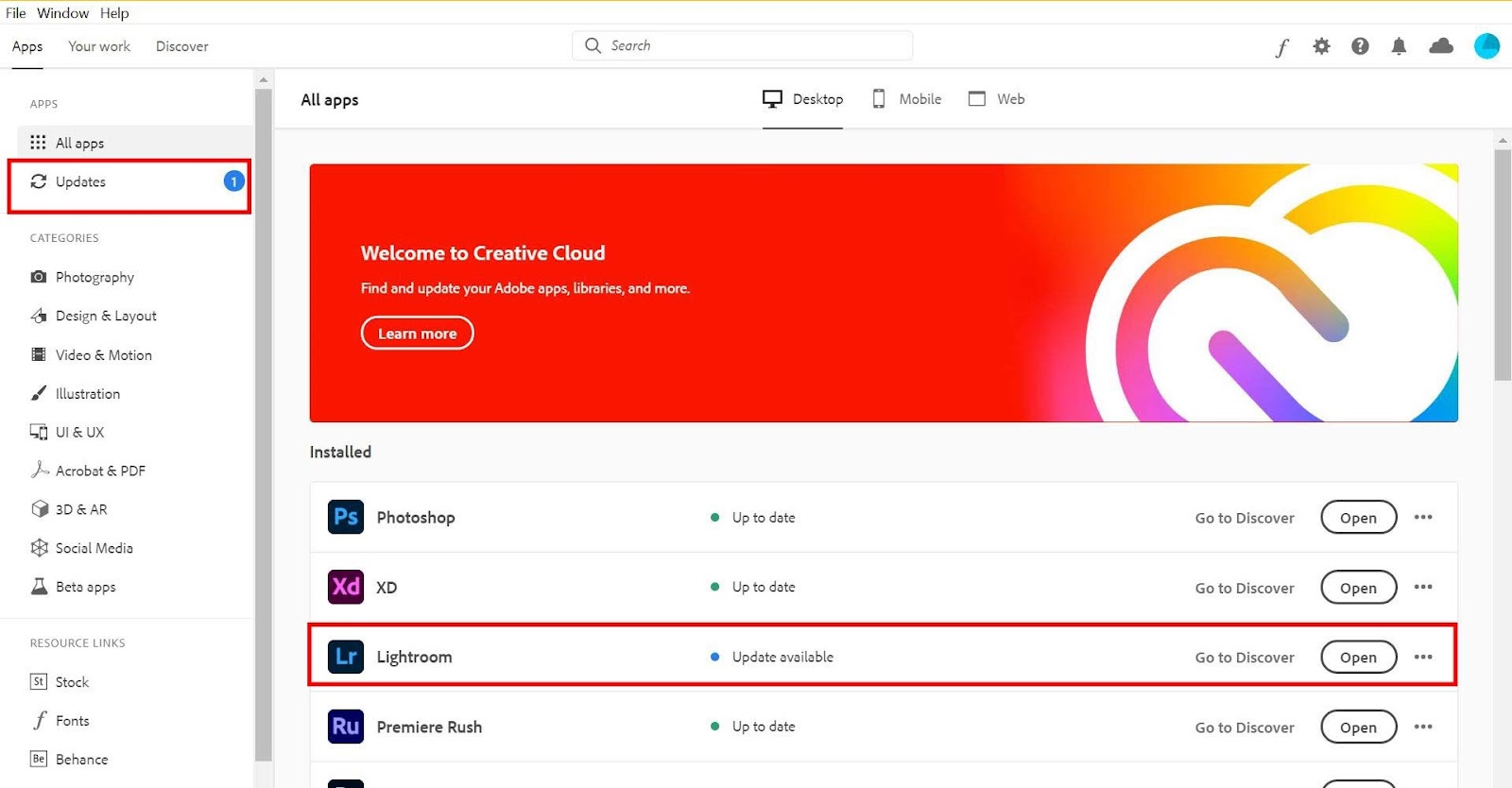Click the XD 'Up to date' status
1512x788 pixels.
pyautogui.click(x=753, y=587)
